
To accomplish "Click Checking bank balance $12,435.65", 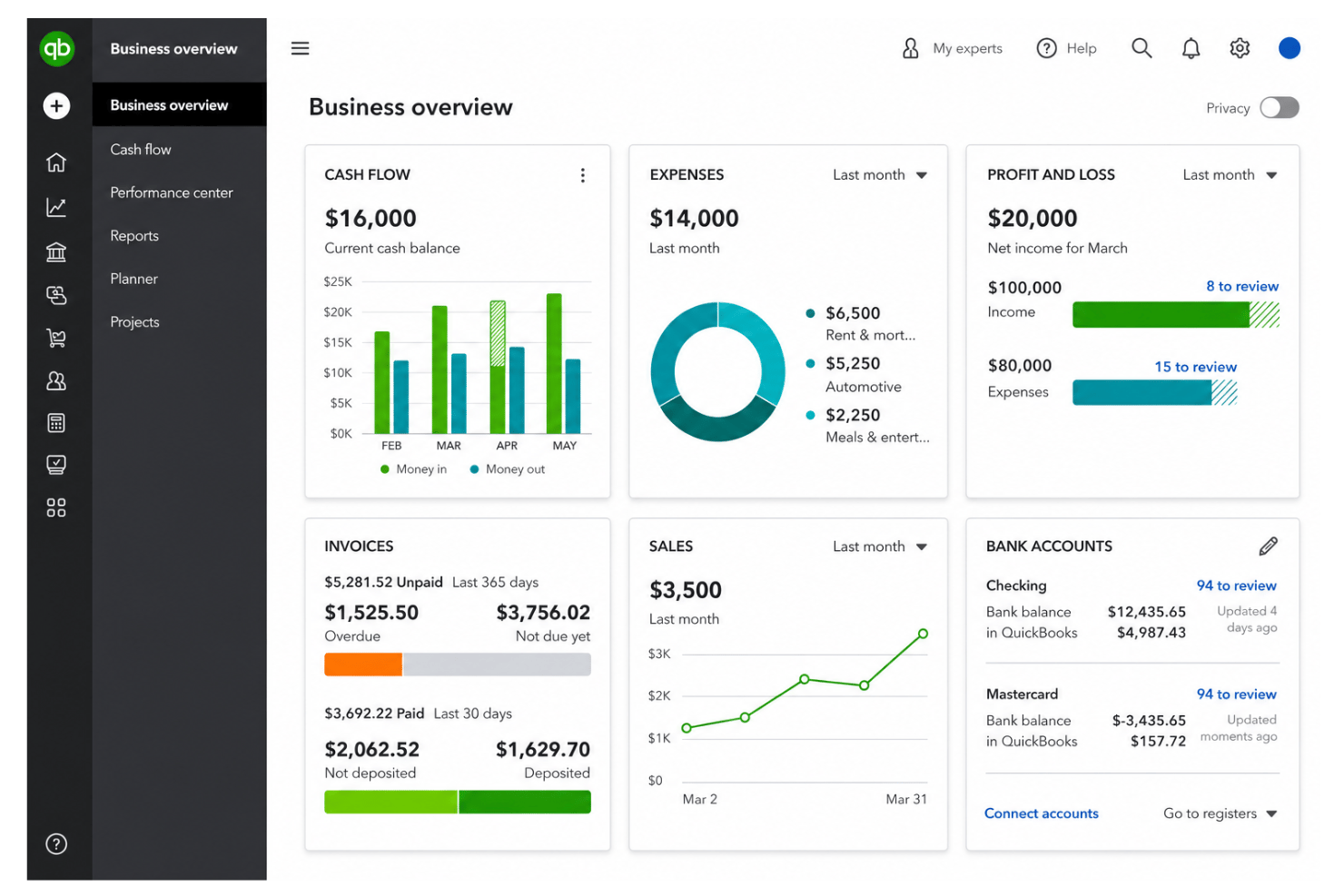I will pos(1146,612).
